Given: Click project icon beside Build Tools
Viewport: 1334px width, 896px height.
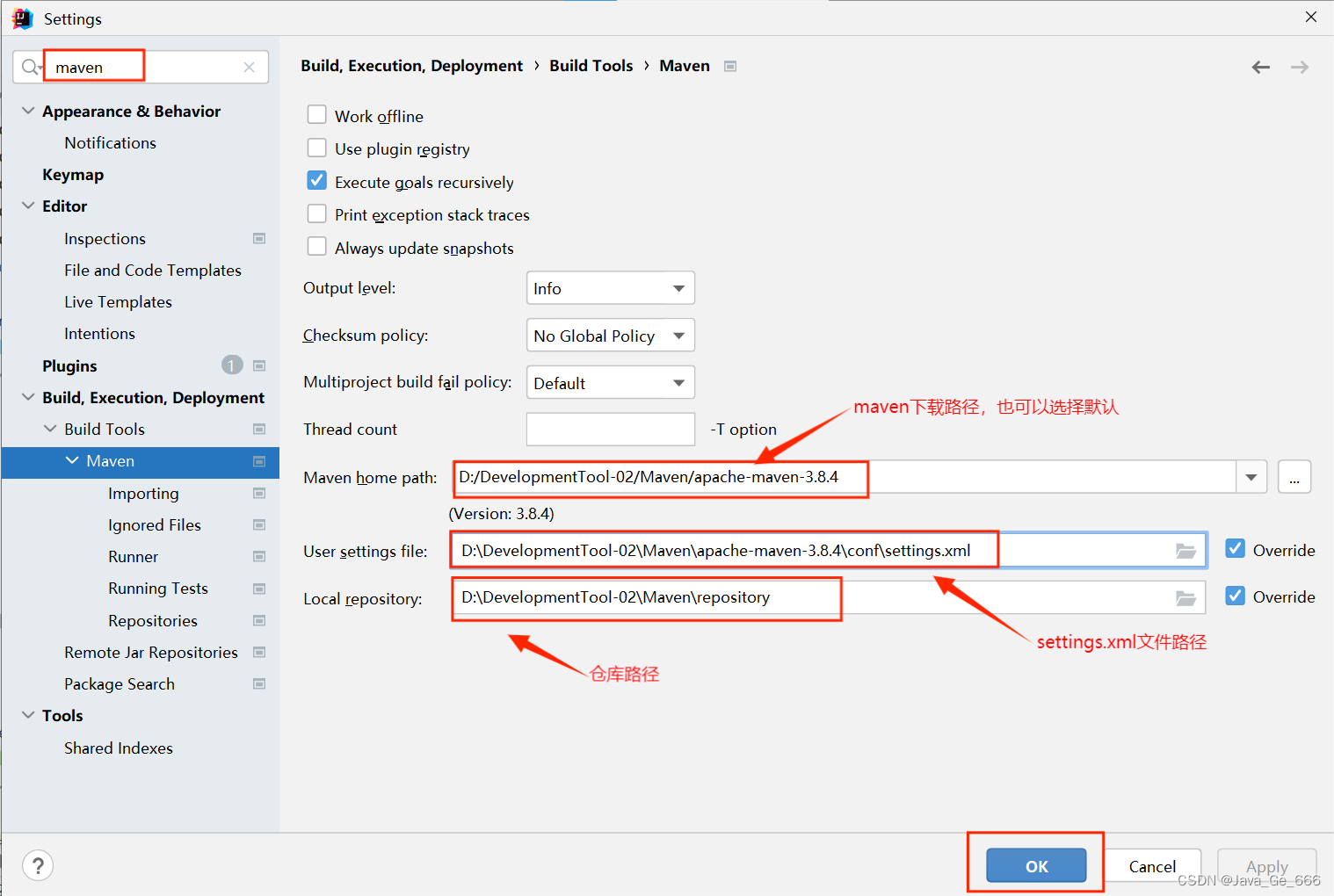Looking at the screenshot, I should coord(259,429).
